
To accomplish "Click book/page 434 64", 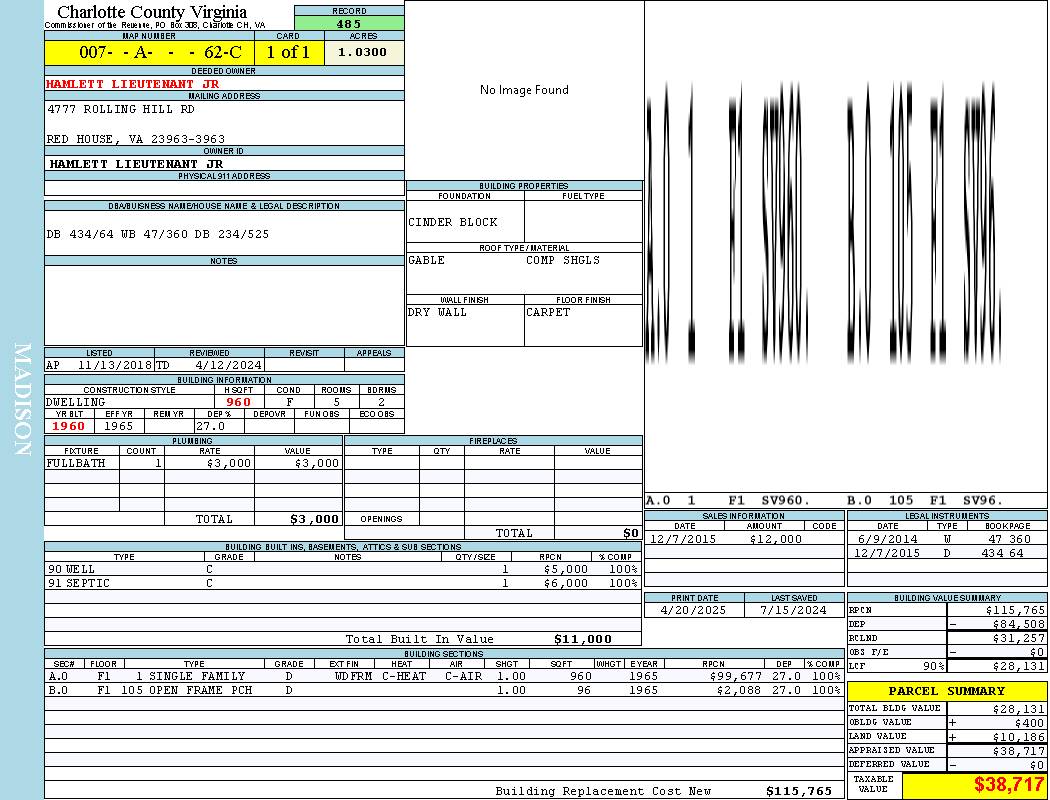I will click(1002, 553).
